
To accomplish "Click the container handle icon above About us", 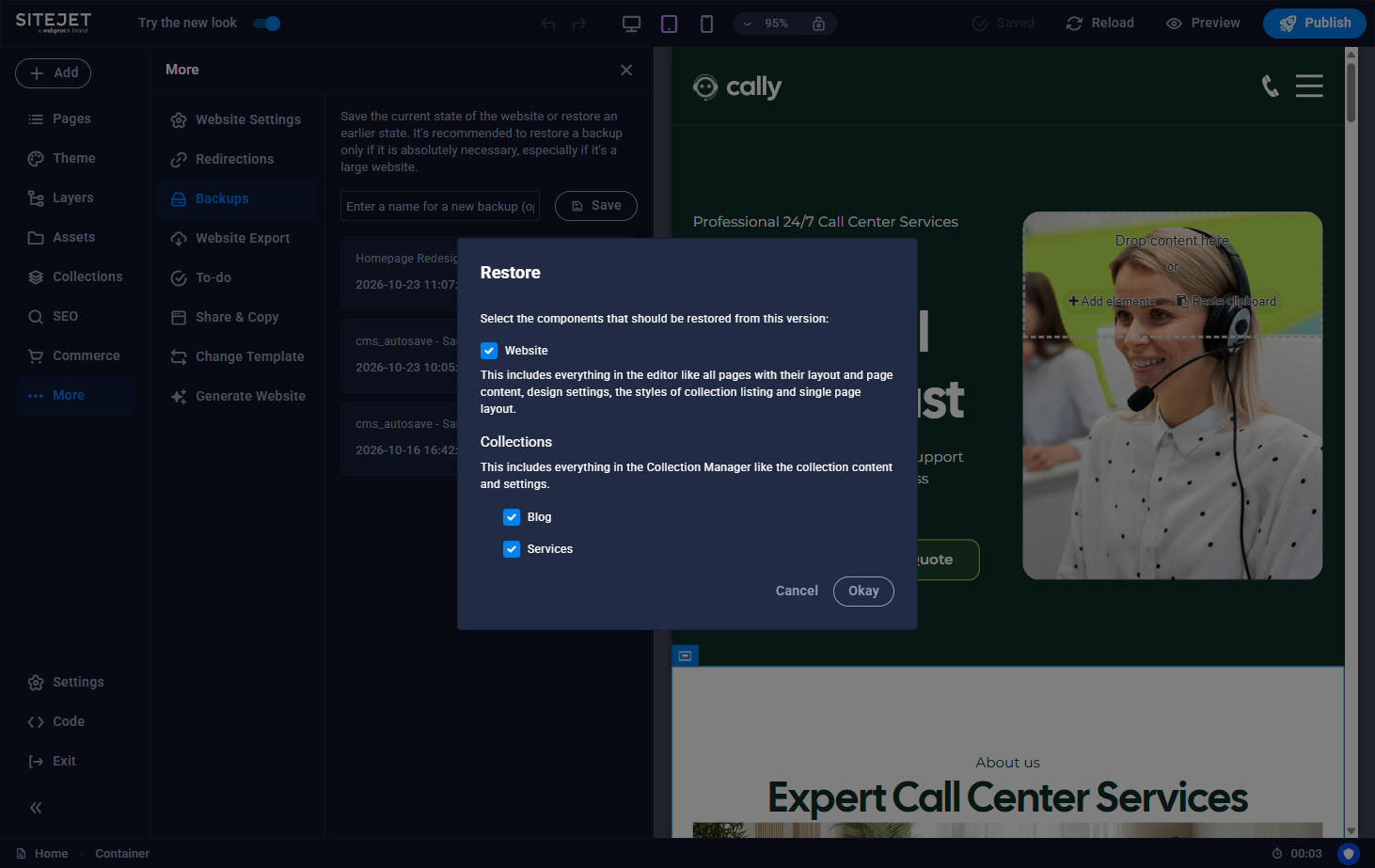I will [x=686, y=655].
